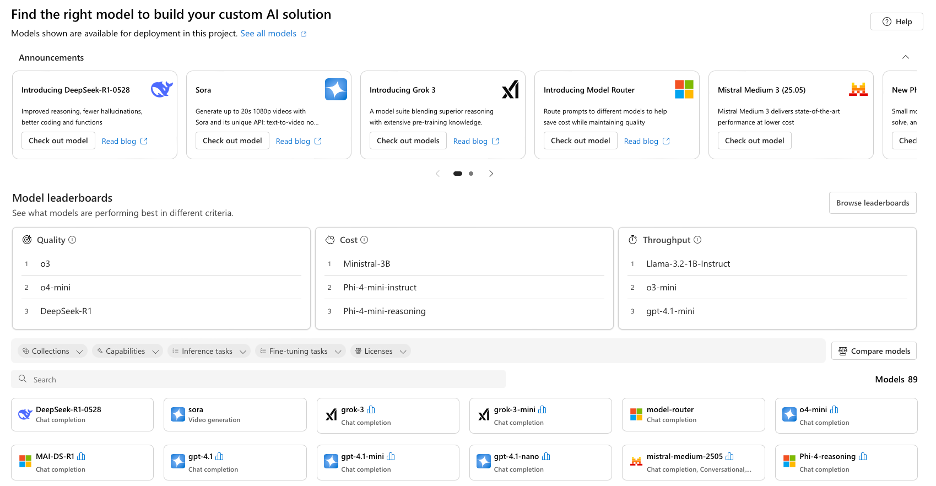Click benchmark chart icon beside MAI-DS-R1
The image size is (936, 486).
point(81,456)
